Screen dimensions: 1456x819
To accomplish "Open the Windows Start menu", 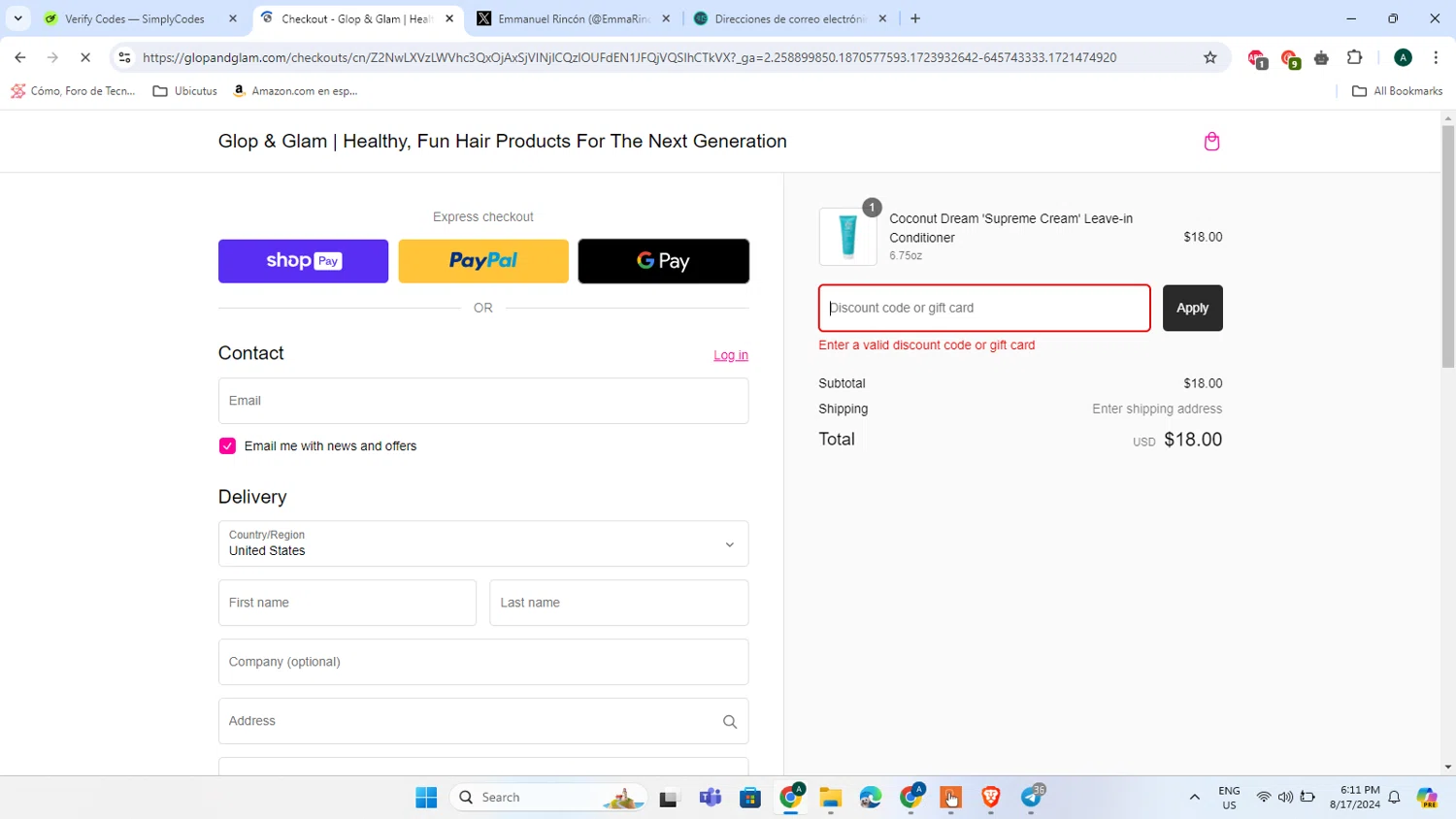I will point(426,798).
